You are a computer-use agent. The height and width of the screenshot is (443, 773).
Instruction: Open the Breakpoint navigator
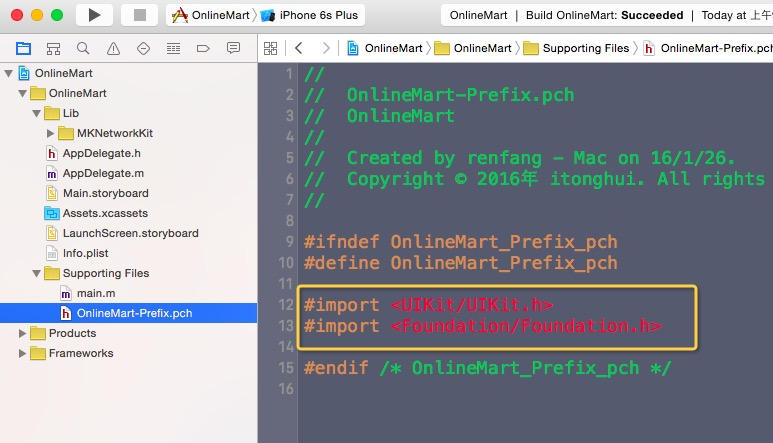click(x=203, y=48)
